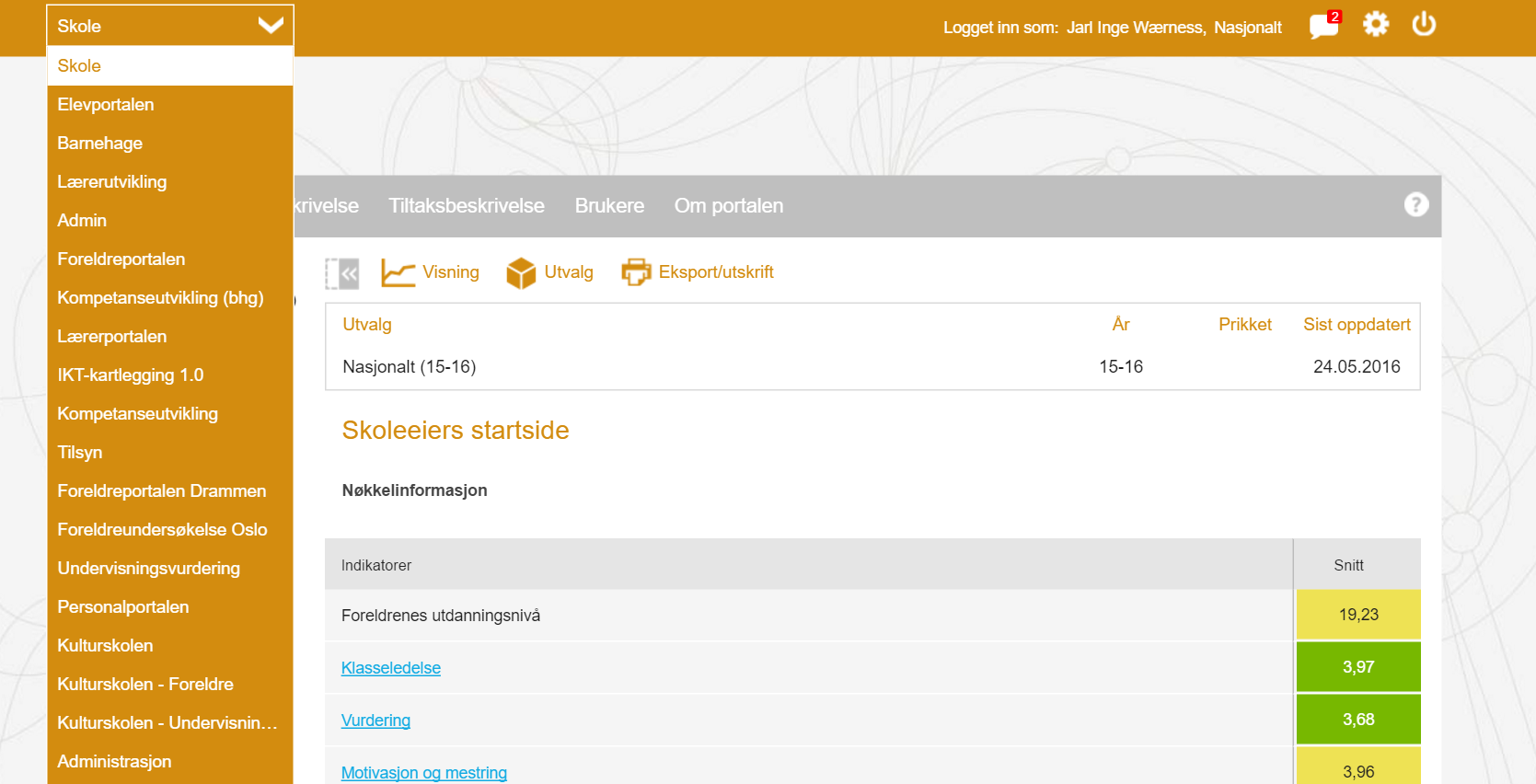Open the Klasseledelse link
The height and width of the screenshot is (784, 1536).
(391, 668)
